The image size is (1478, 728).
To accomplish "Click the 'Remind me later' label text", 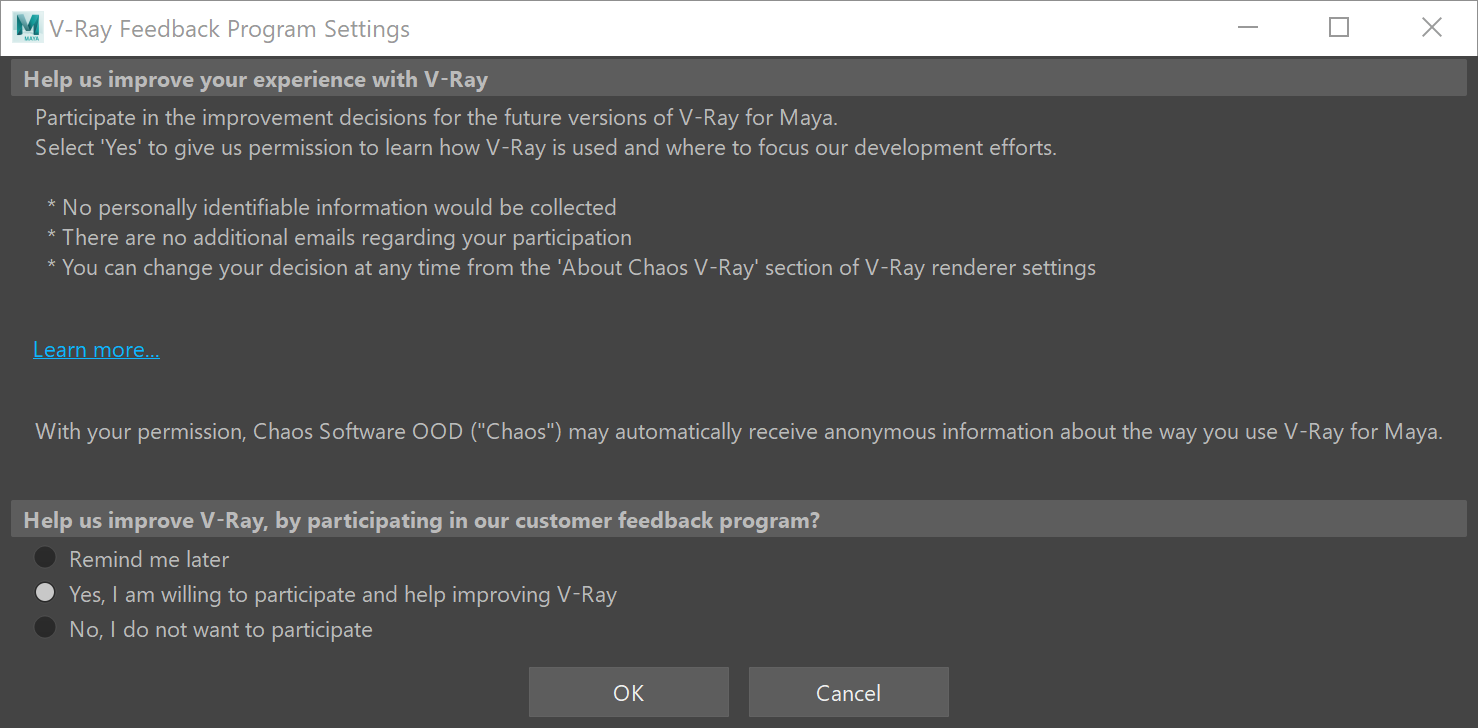I will (149, 559).
